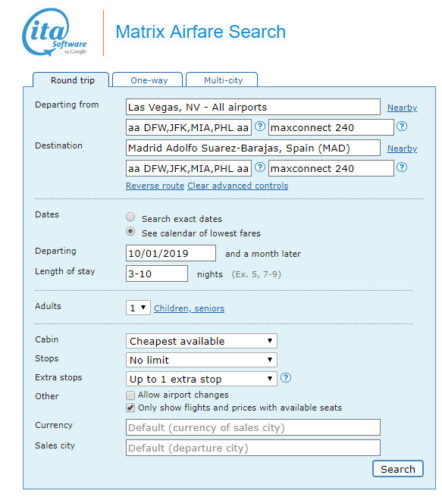This screenshot has height=500, width=442.
Task: Click the Reverse route link
Action: 155,186
